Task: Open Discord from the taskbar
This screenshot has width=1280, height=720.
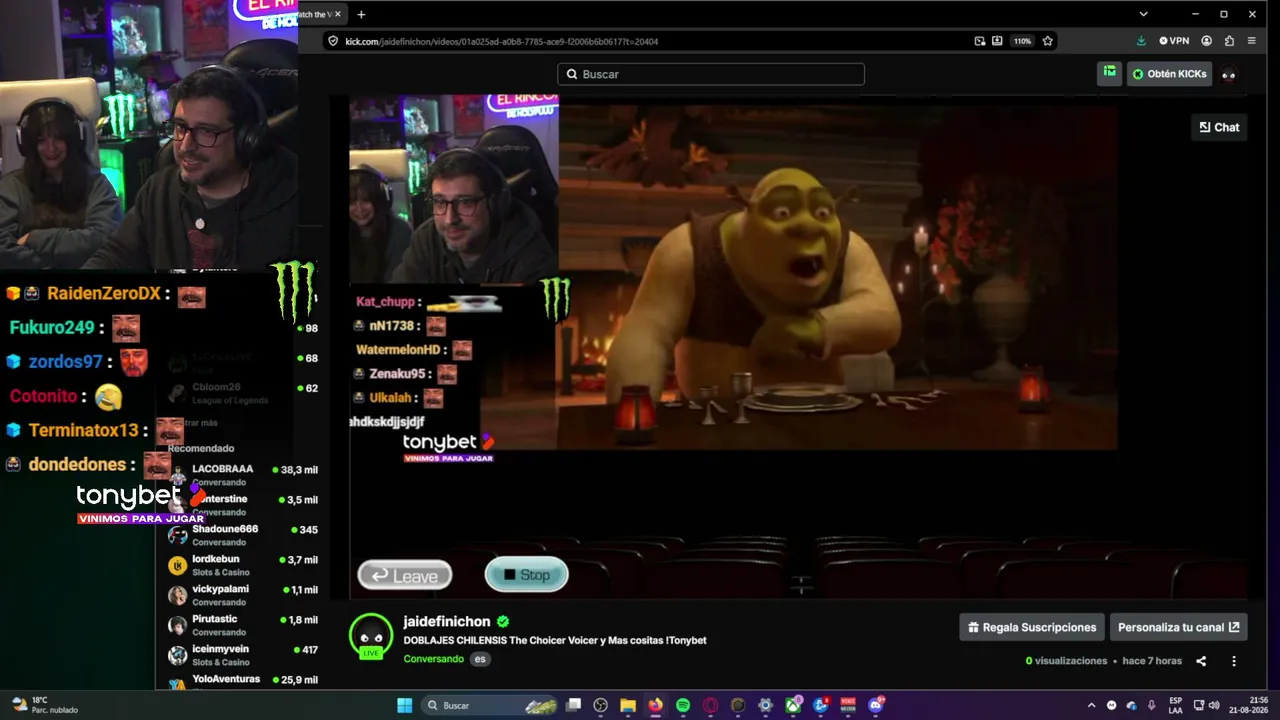Action: point(876,705)
